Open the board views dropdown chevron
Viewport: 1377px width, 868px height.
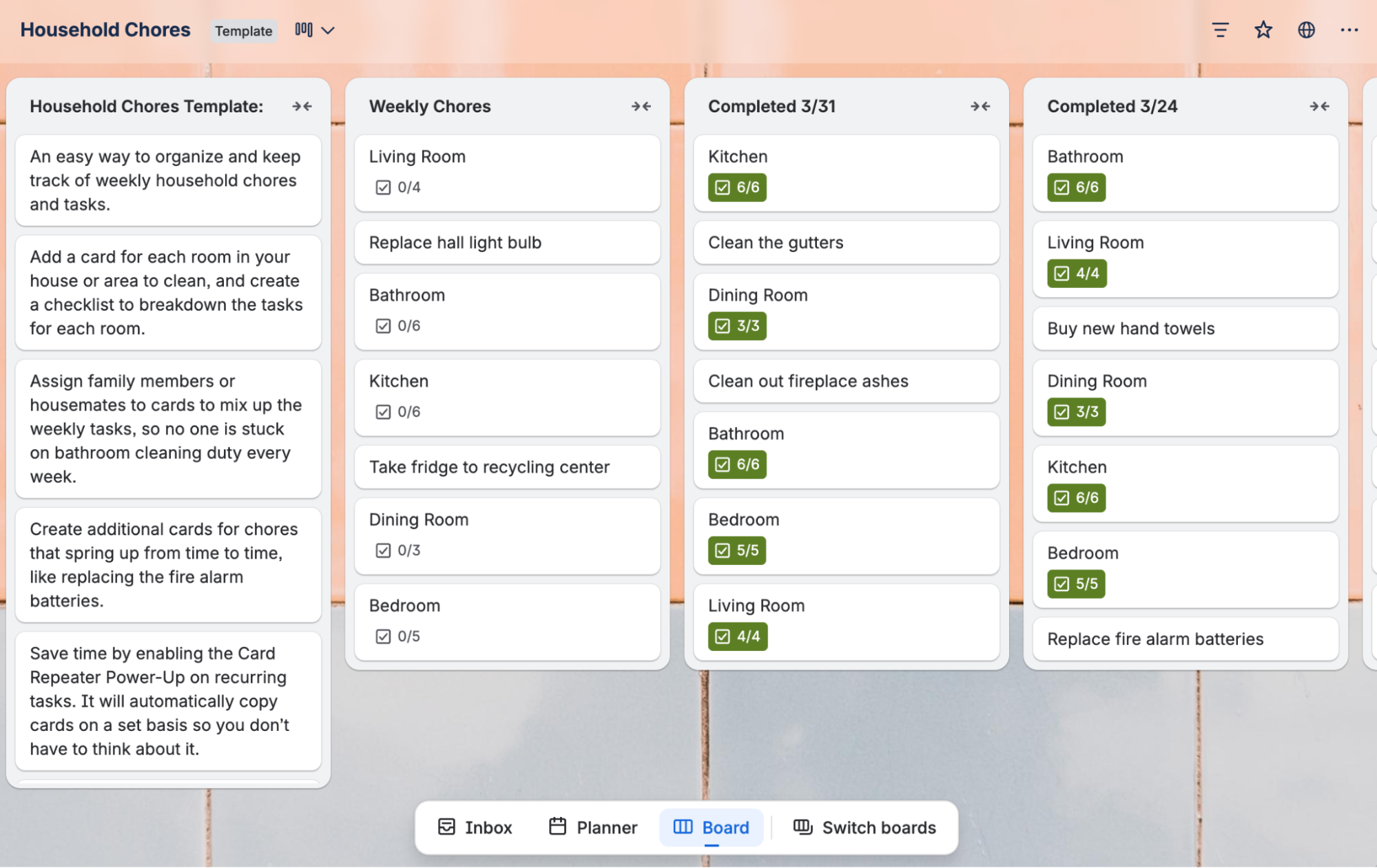(x=329, y=30)
